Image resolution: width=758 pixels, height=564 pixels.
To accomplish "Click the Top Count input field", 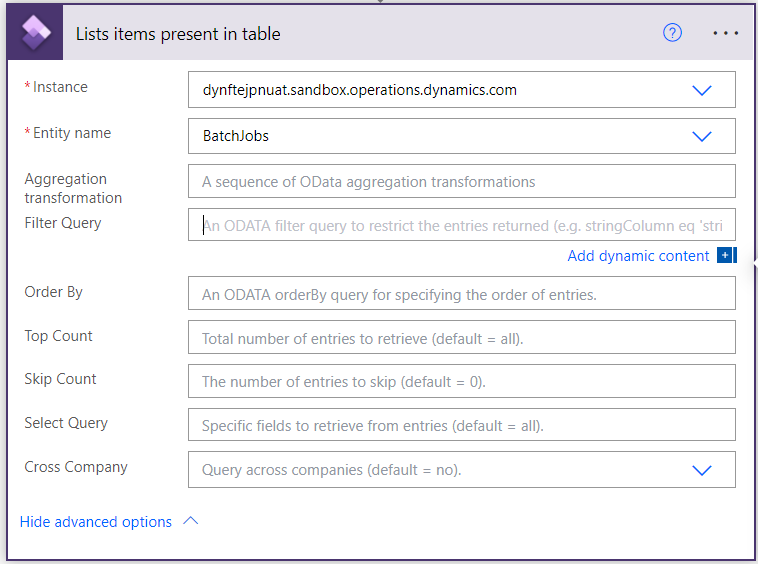I will pyautogui.click(x=462, y=337).
